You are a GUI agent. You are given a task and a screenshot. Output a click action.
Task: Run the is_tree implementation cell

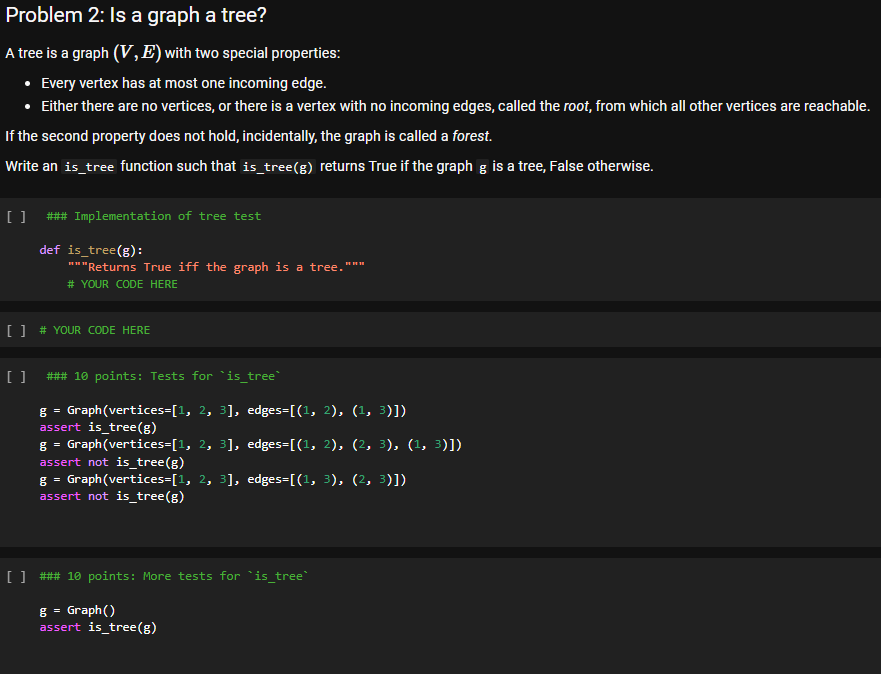[14, 215]
